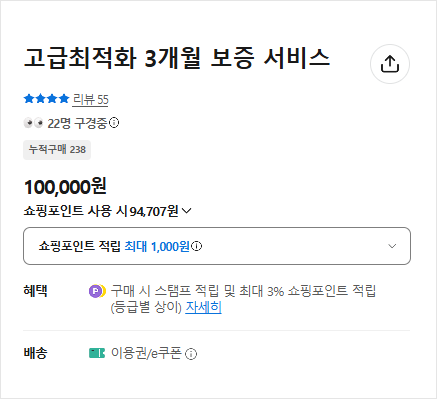Click the share upload icon button

[390, 64]
